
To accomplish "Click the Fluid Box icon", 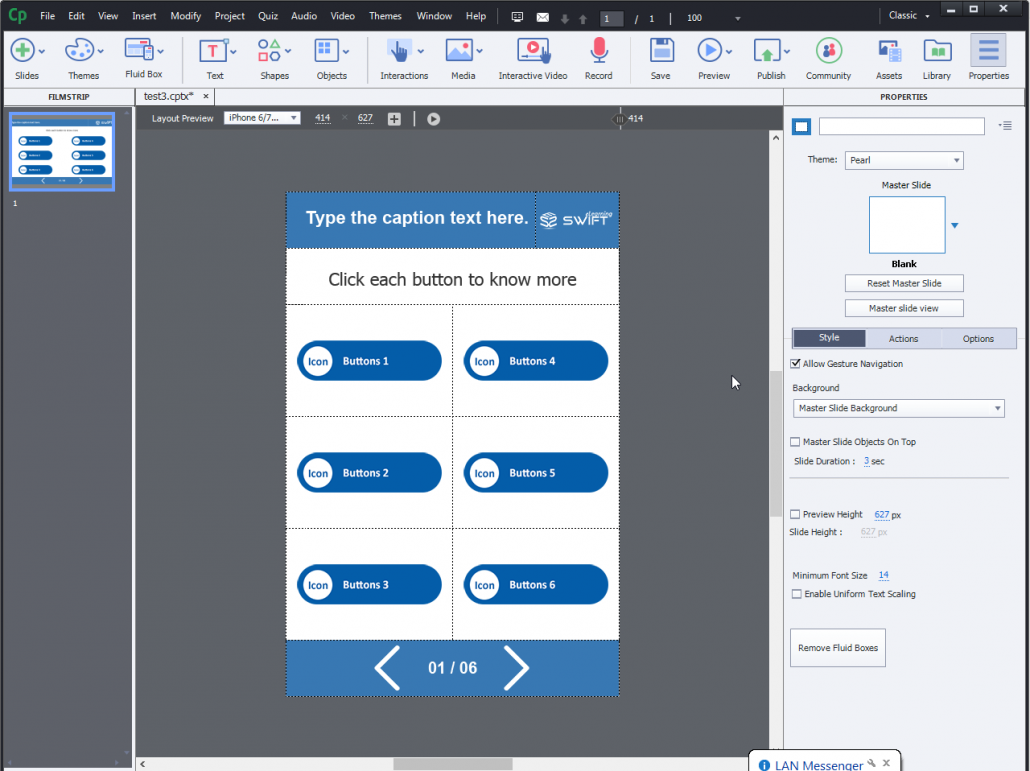I will click(142, 50).
